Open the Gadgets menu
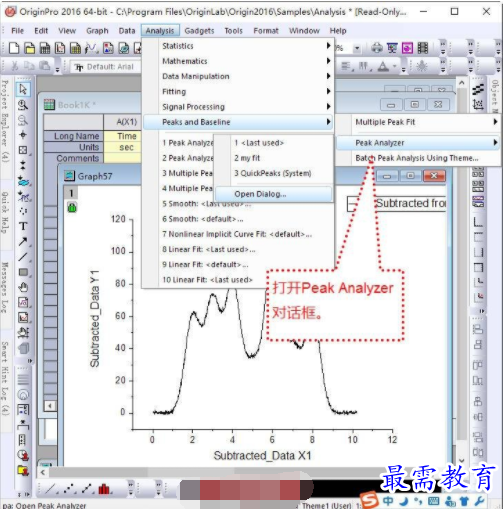The height and width of the screenshot is (509, 504). [199, 31]
